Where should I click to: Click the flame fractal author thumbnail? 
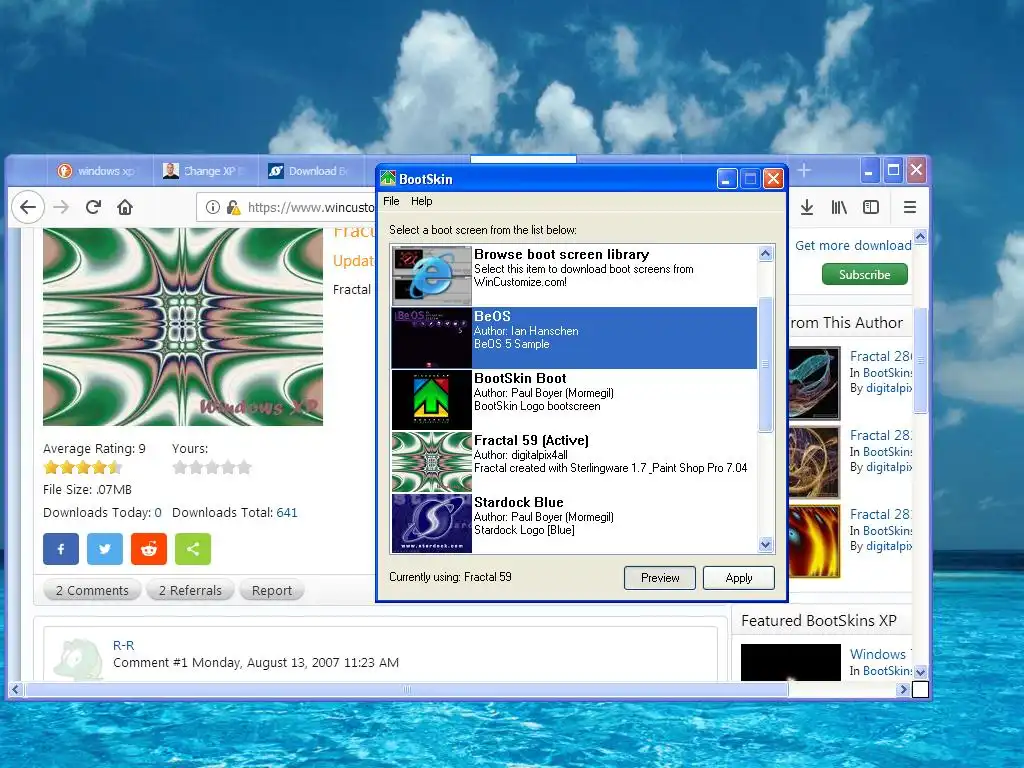pos(814,541)
